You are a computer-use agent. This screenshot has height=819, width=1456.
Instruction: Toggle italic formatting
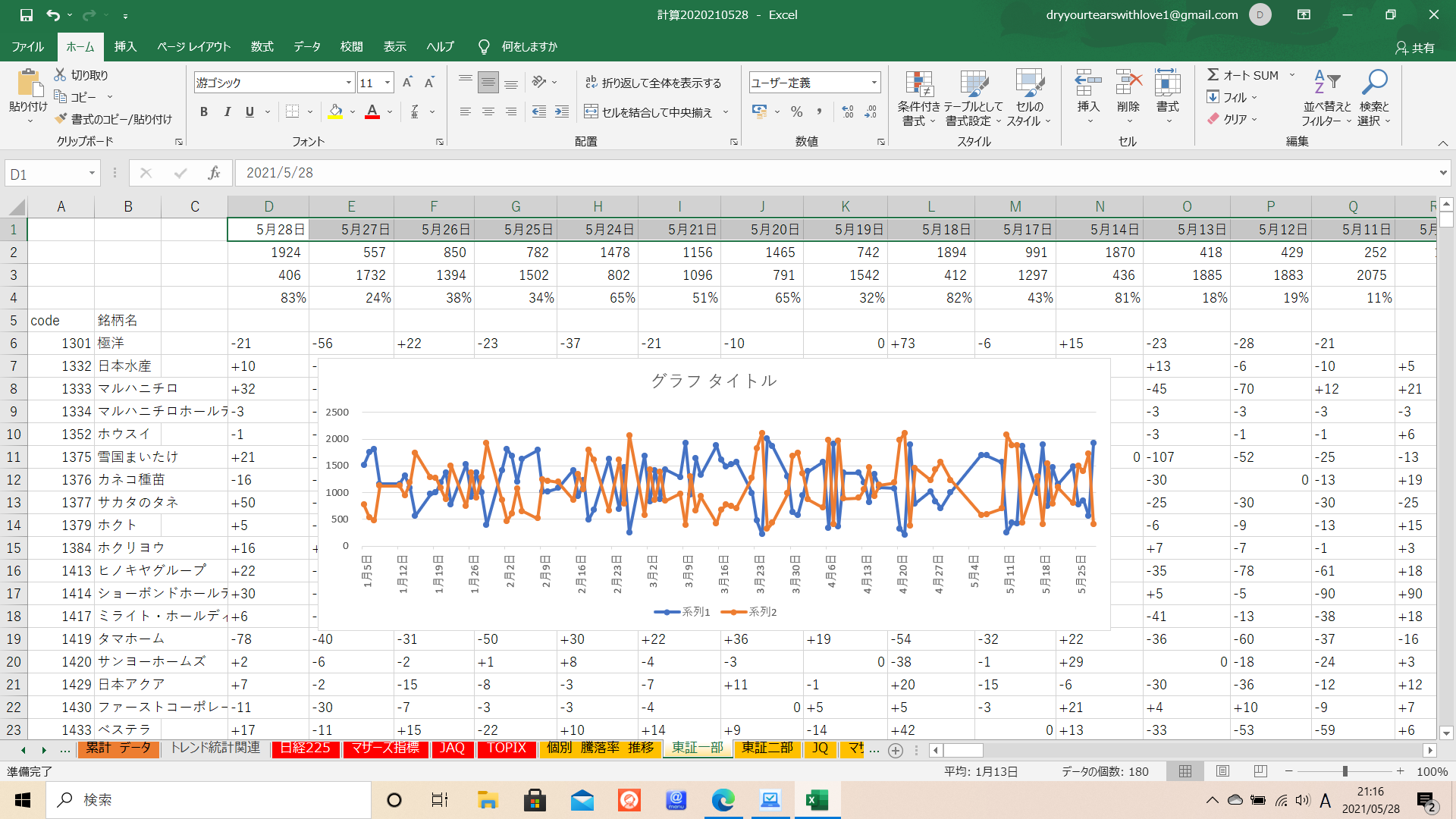(227, 112)
